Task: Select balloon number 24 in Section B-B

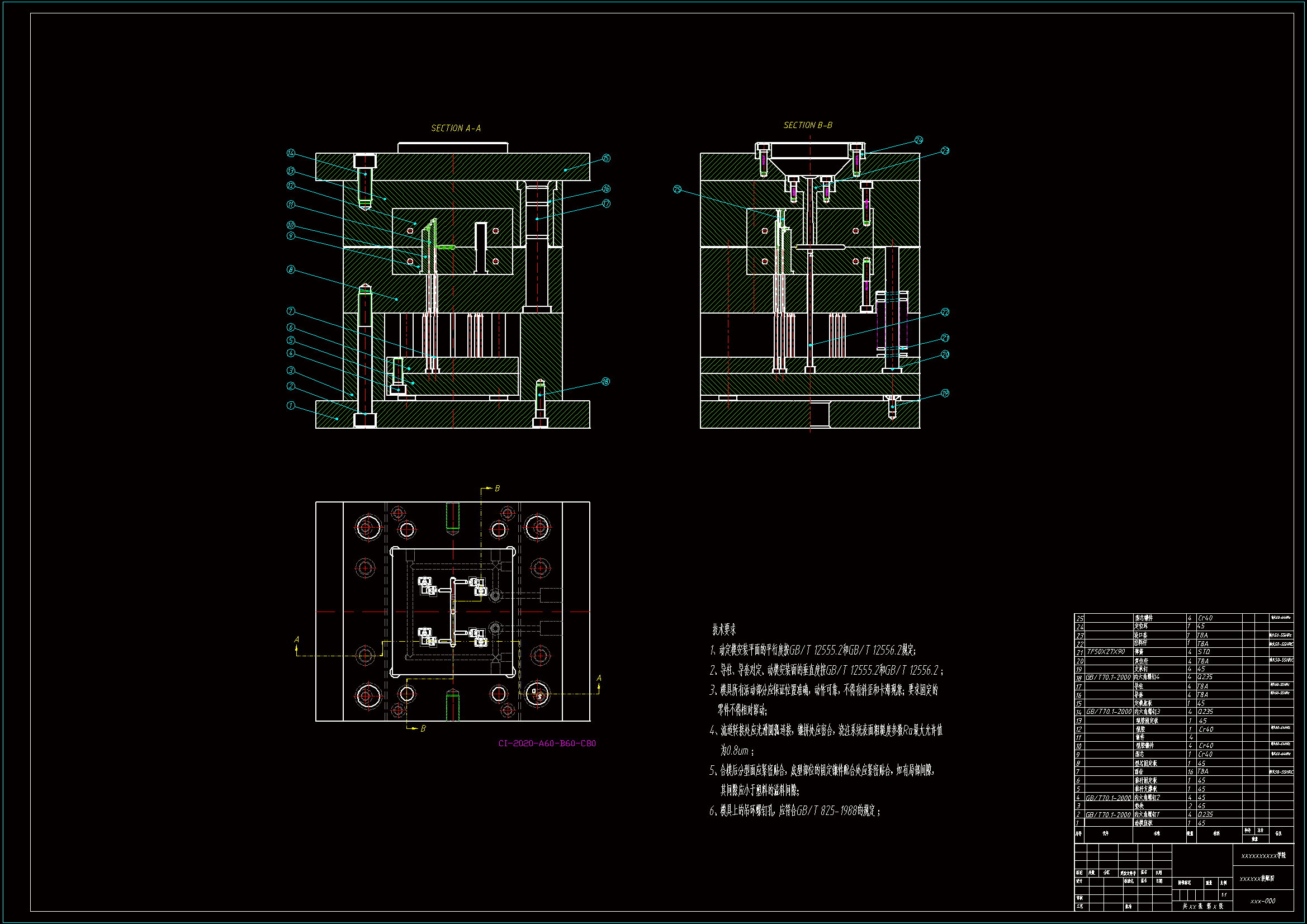Action: (x=919, y=140)
